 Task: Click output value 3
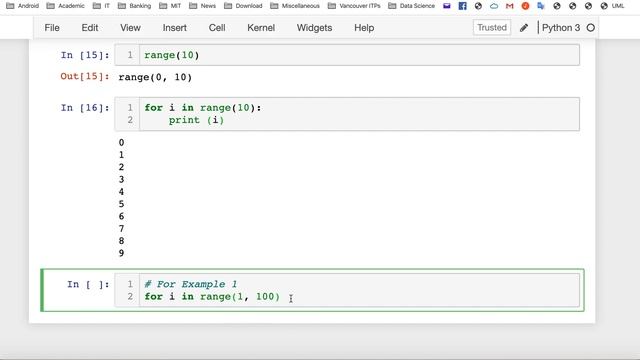pyautogui.click(x=121, y=179)
